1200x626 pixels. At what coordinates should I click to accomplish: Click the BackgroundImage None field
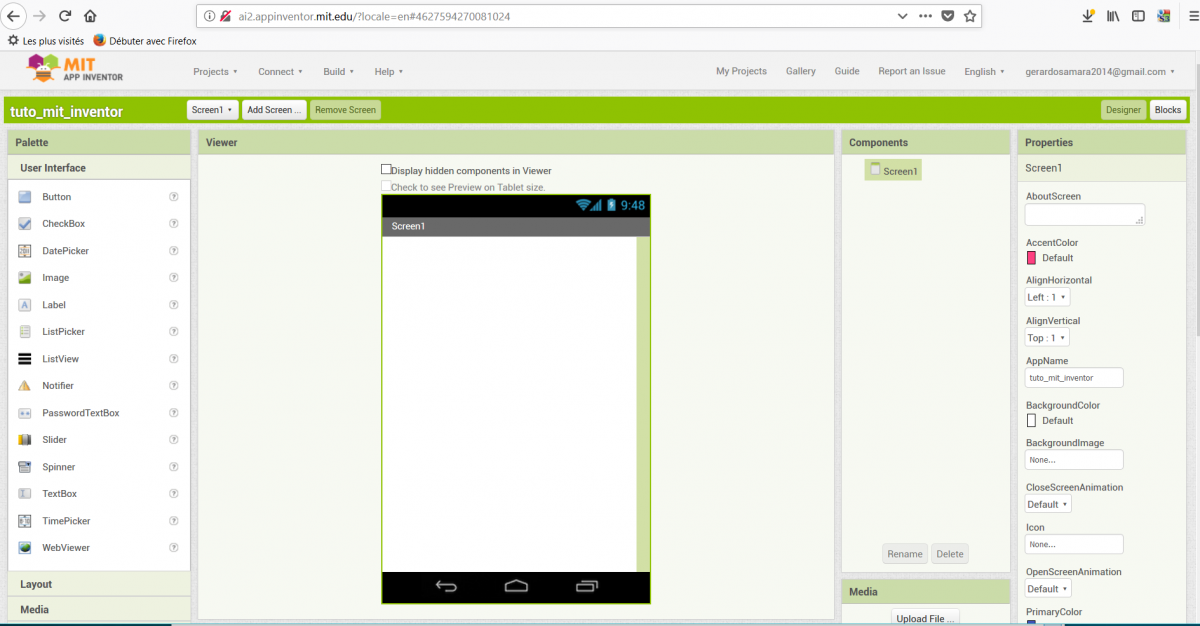coord(1074,460)
